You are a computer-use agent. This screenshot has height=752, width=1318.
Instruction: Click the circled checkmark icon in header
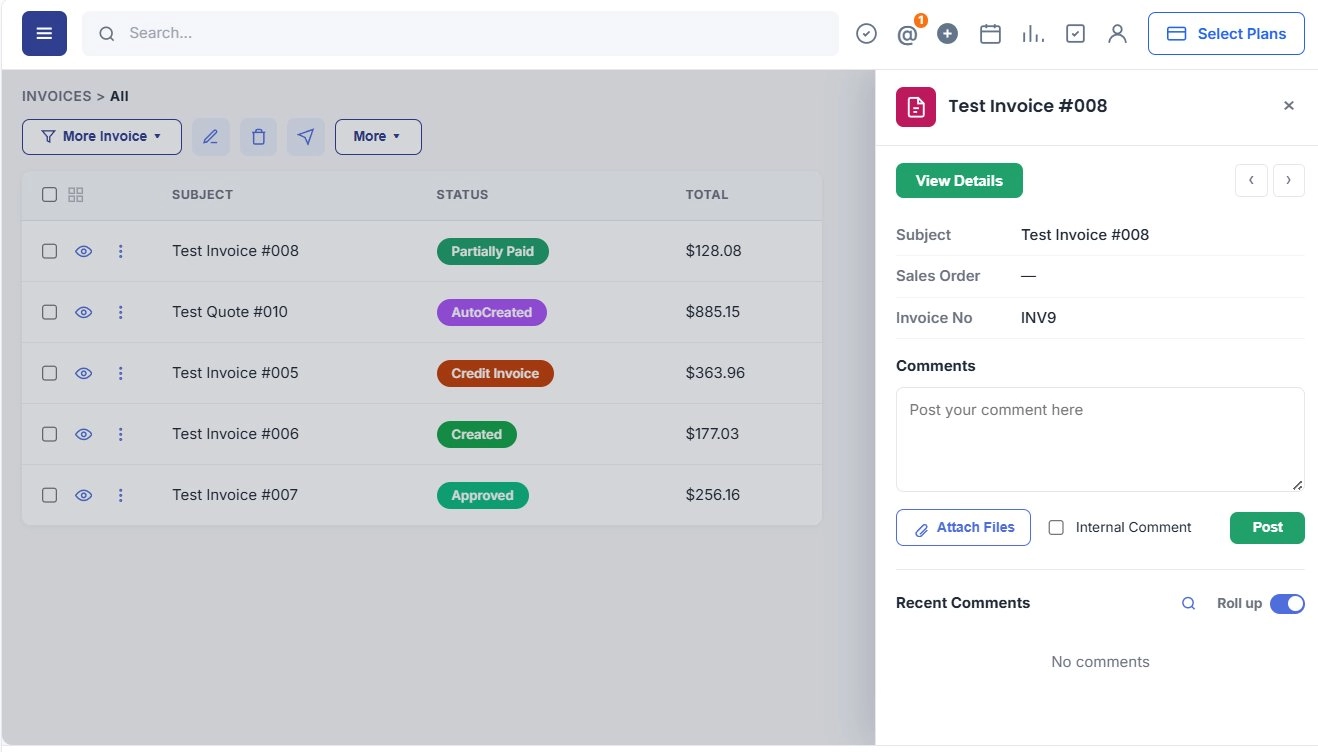[867, 34]
